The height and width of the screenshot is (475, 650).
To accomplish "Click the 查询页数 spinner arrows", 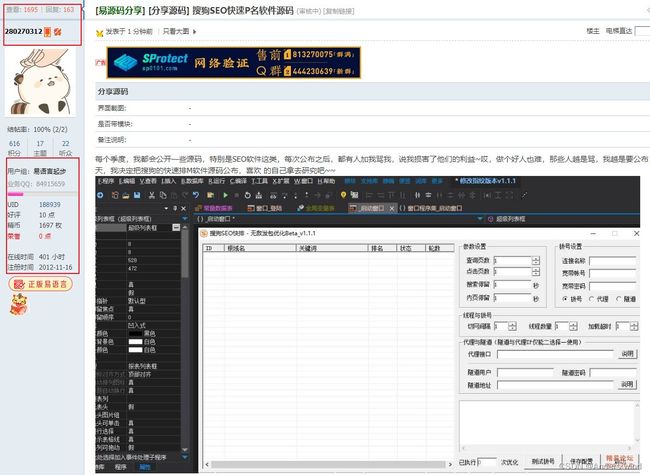I will pos(536,261).
